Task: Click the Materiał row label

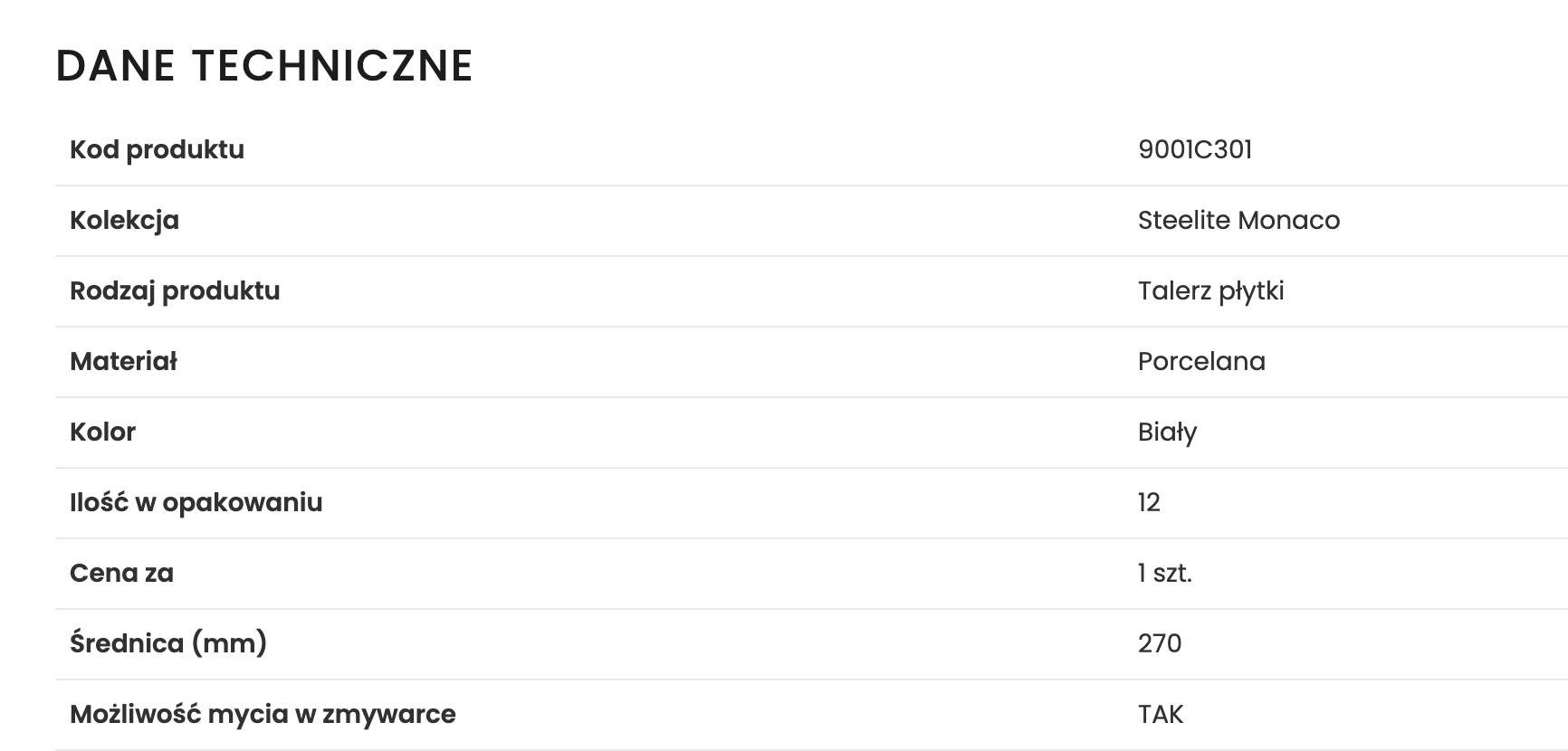Action: tap(123, 361)
